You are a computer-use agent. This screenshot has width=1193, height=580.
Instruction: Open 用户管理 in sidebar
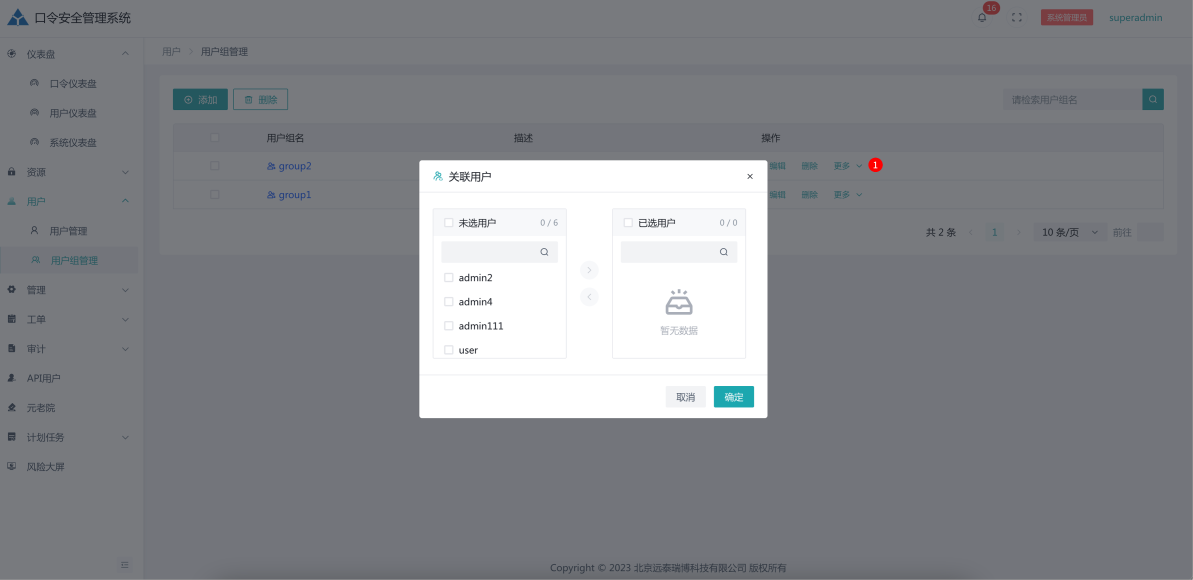click(x=68, y=231)
